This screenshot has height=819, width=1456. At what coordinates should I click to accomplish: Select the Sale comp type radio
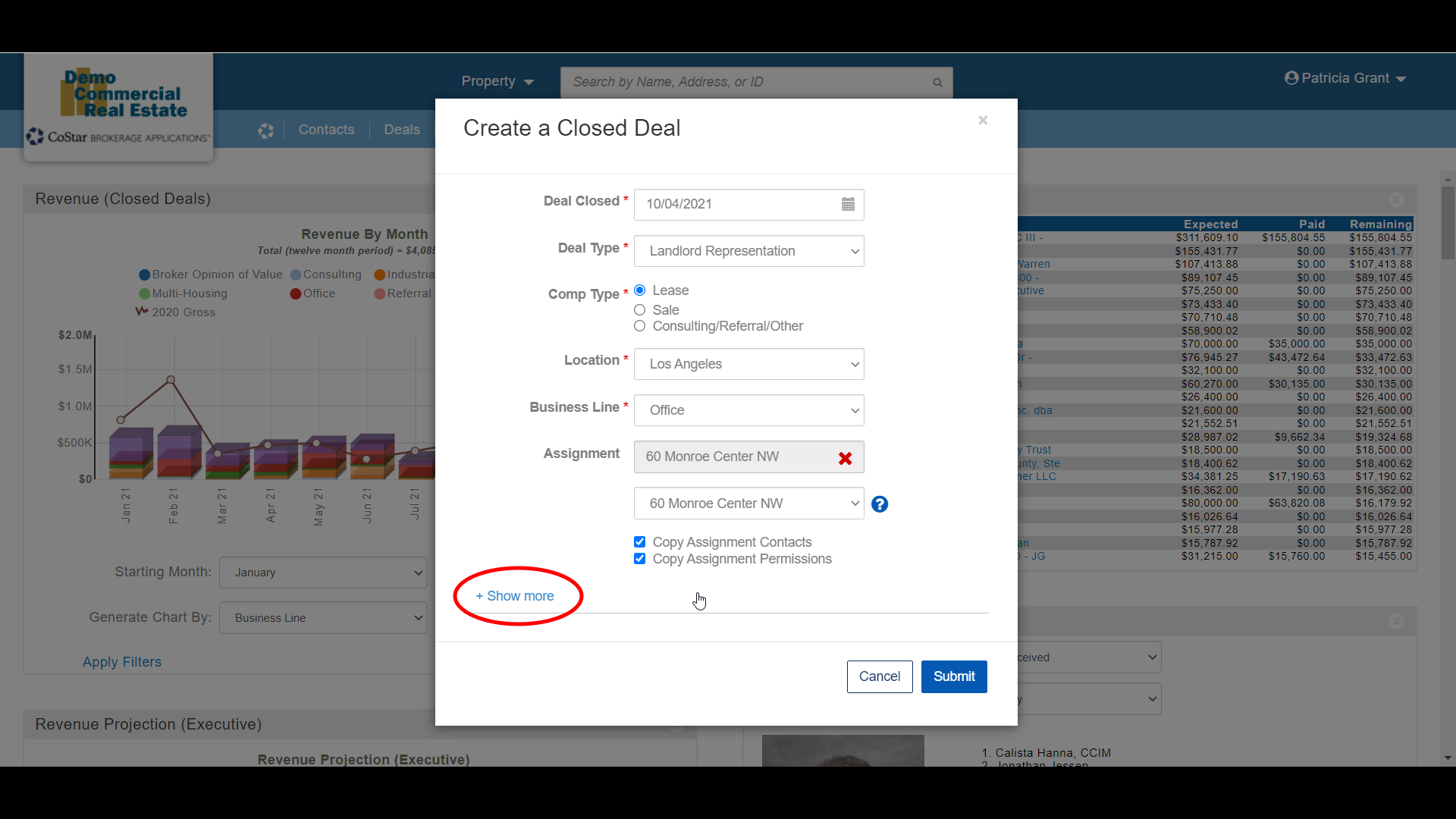[640, 310]
